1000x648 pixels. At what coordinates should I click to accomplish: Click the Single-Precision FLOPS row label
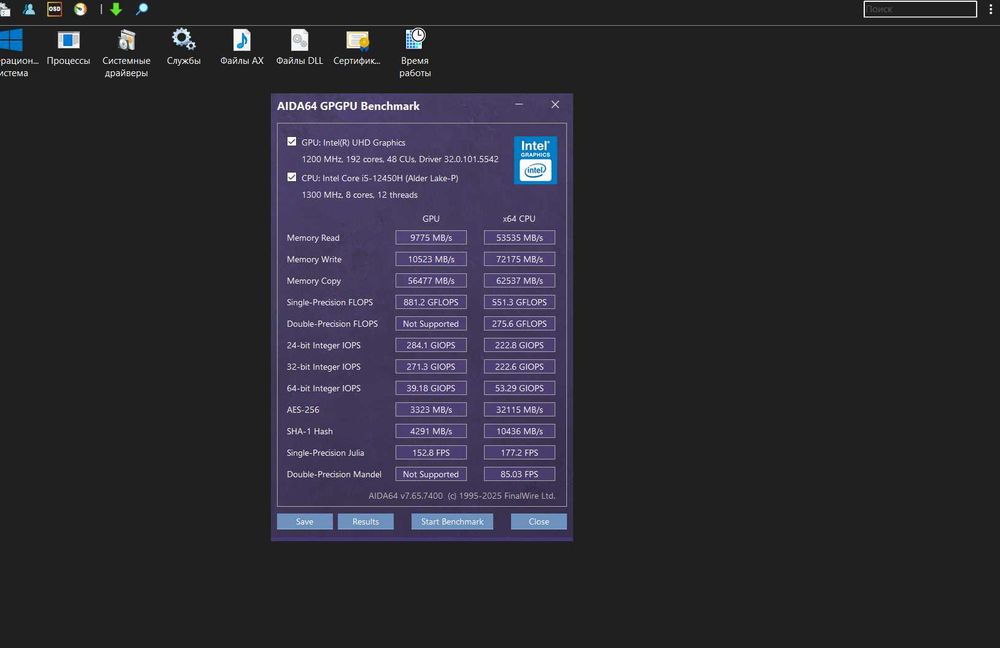[x=330, y=302]
